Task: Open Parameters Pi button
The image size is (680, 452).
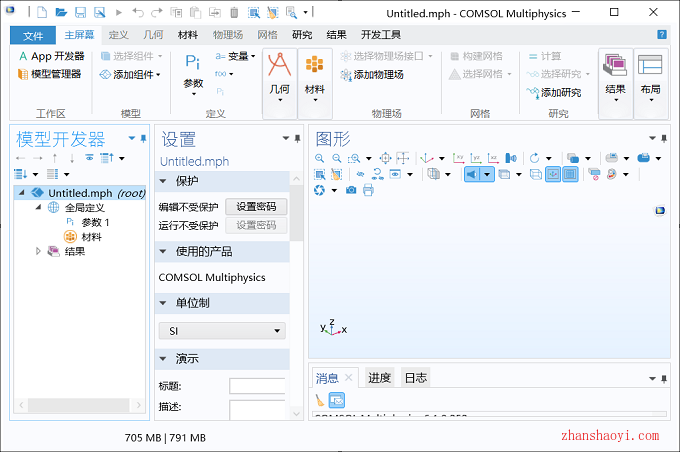Action: click(x=193, y=74)
